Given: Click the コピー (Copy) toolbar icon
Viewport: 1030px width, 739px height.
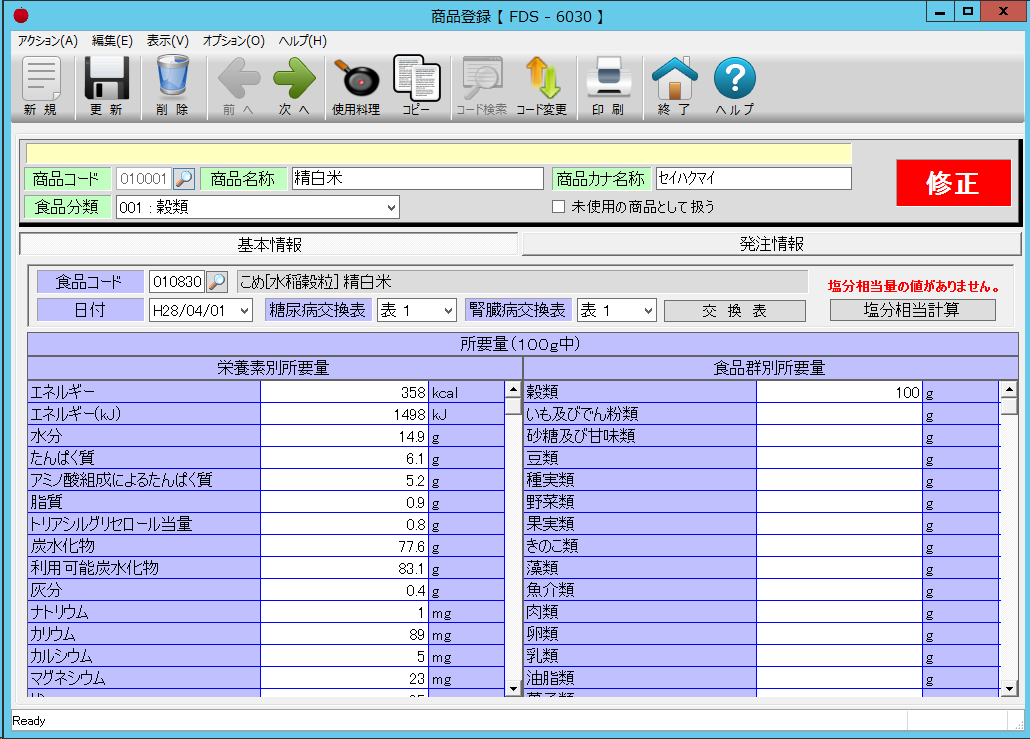Looking at the screenshot, I should click(x=417, y=86).
